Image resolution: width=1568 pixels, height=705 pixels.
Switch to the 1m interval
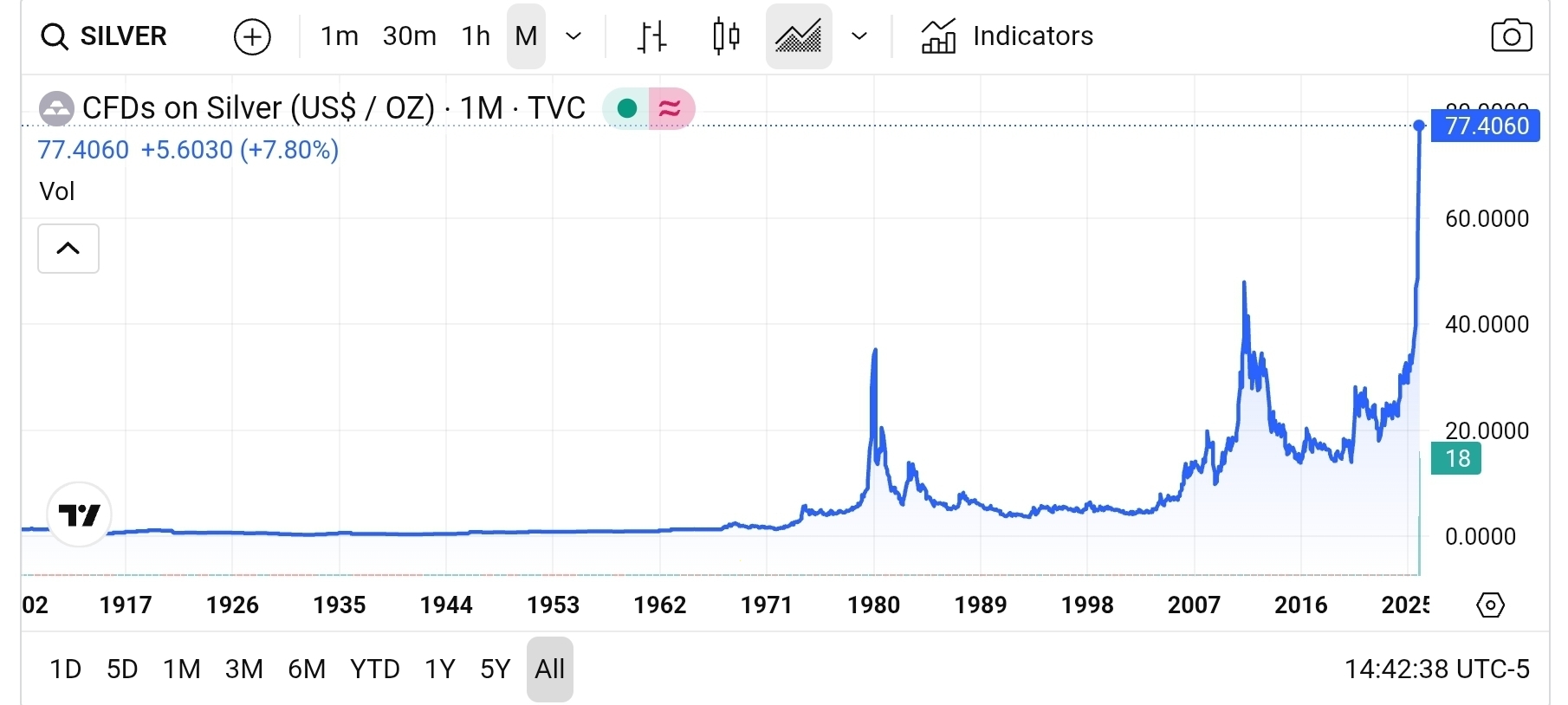pos(340,36)
